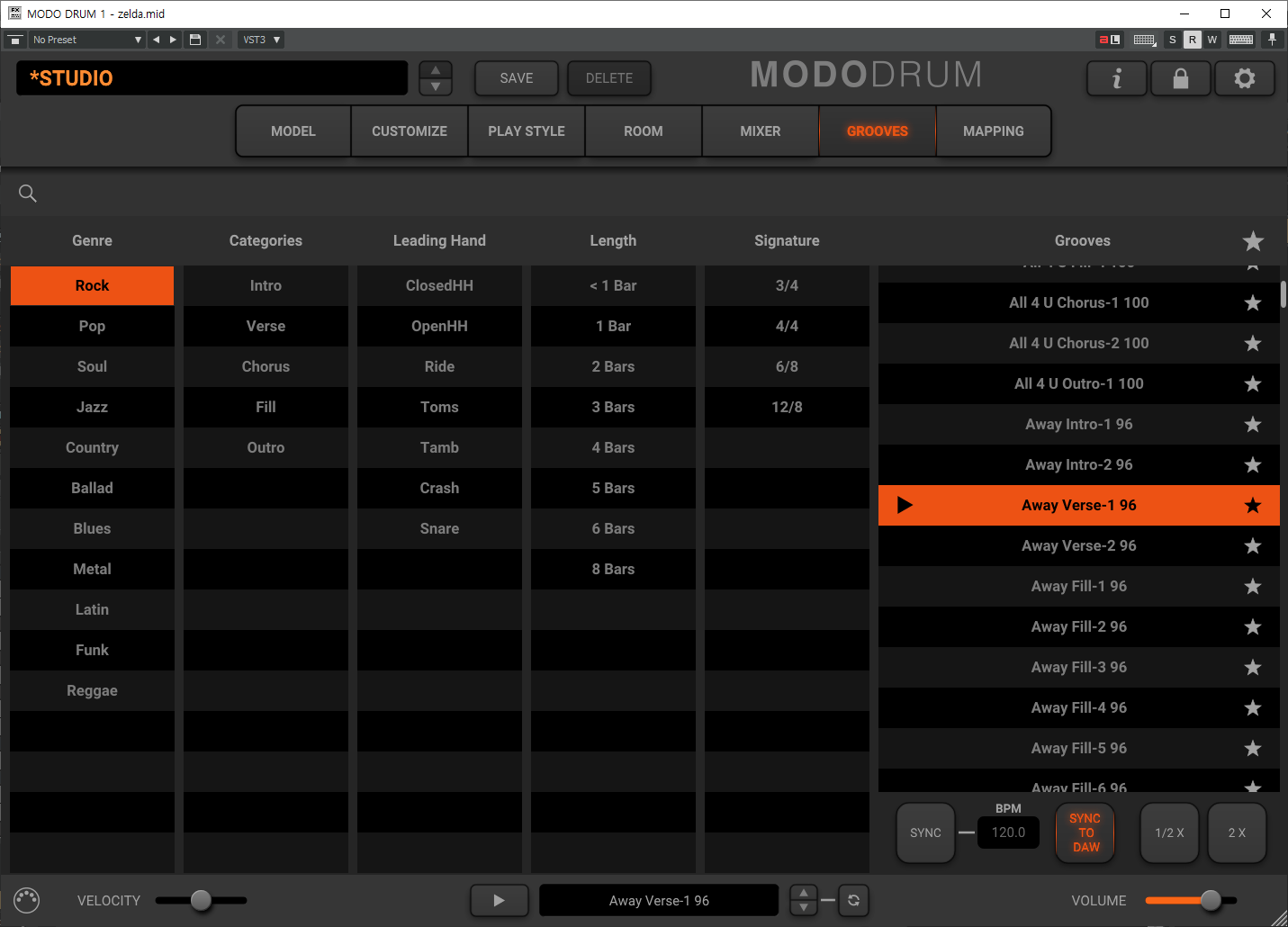Viewport: 1288px width, 927px height.
Task: Click the bottom transport play button
Action: tap(500, 900)
